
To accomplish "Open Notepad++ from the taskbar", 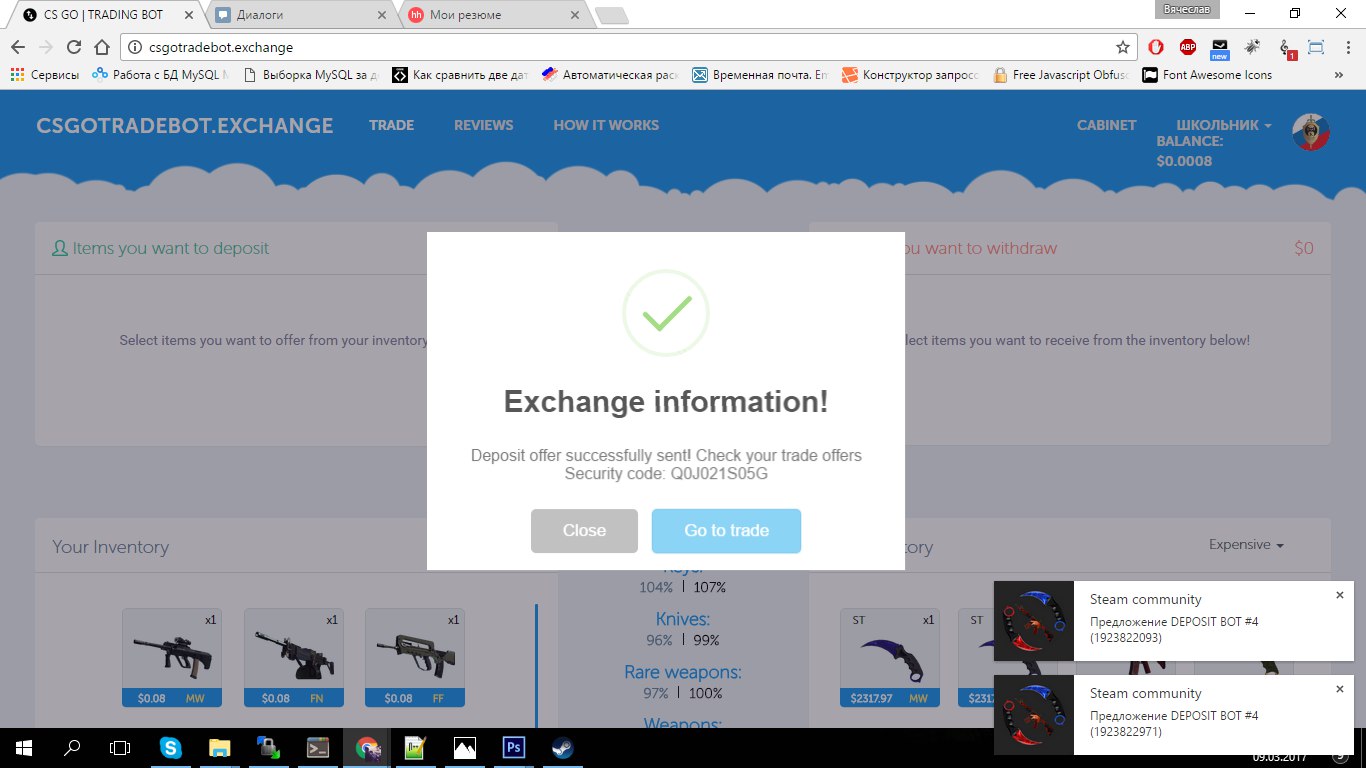I will 415,747.
